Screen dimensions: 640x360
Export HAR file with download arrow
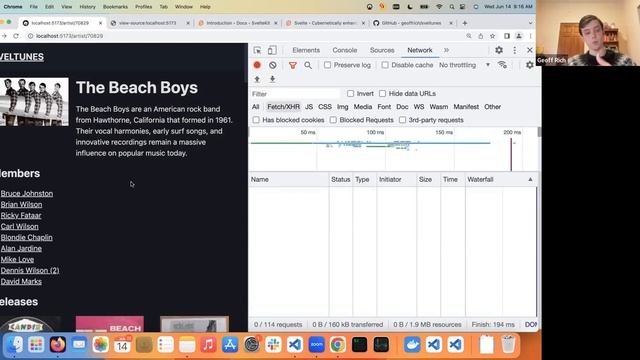pyautogui.click(x=272, y=79)
